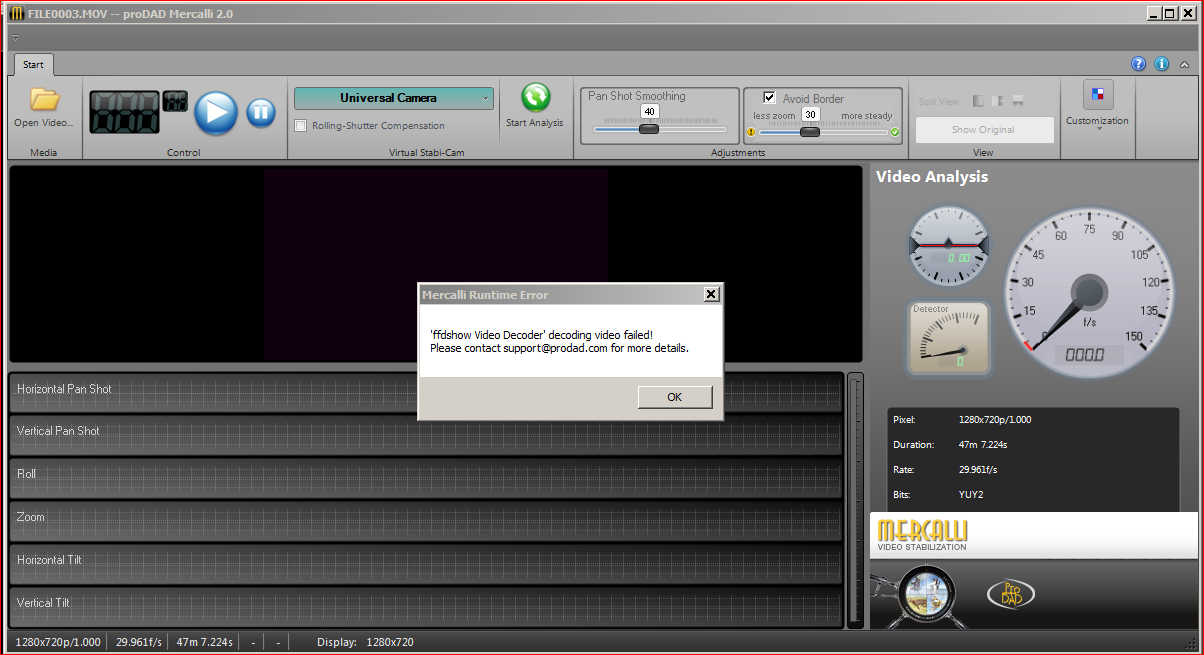Open the Universal Camera dropdown
This screenshot has width=1204, height=655.
coord(394,98)
